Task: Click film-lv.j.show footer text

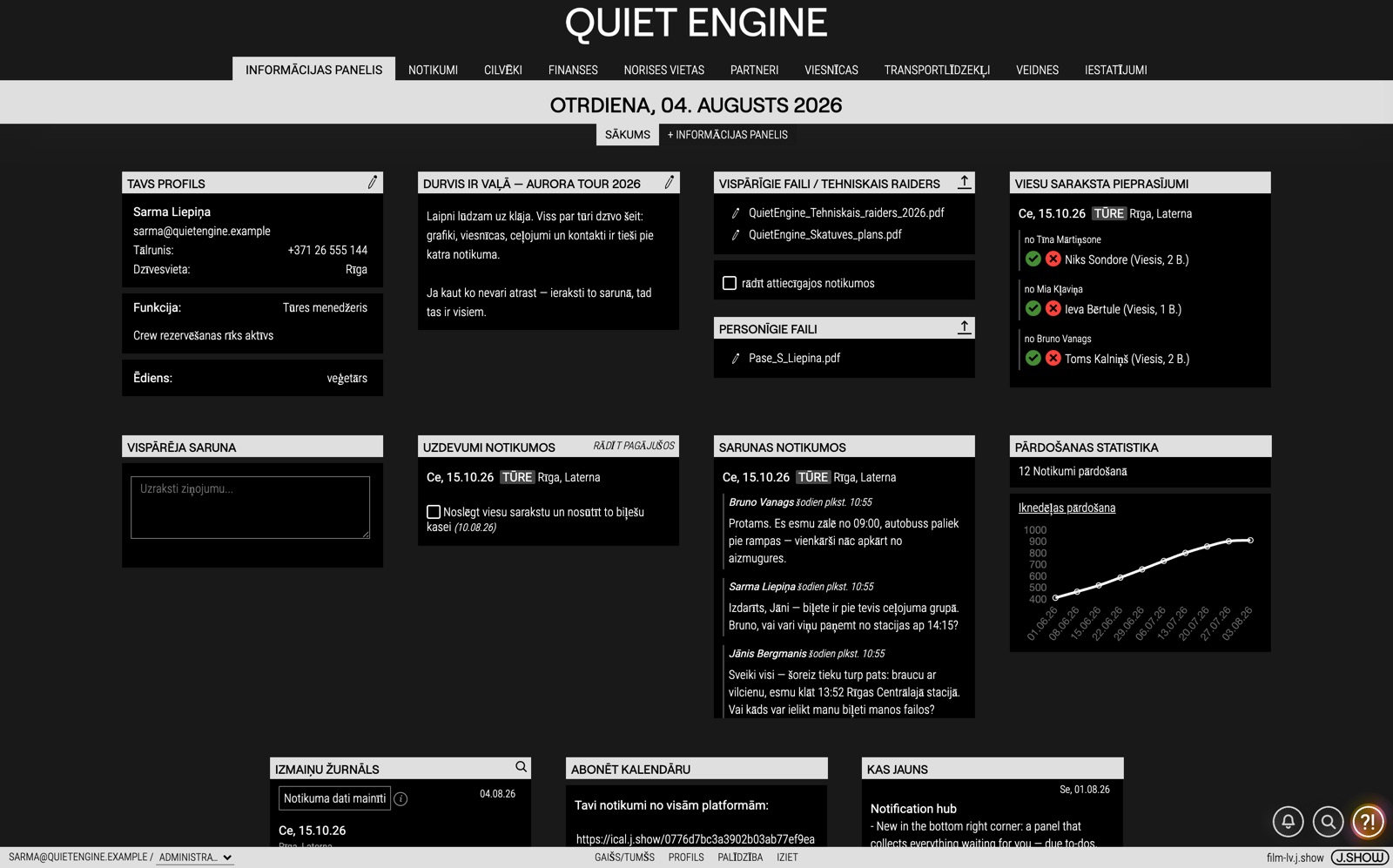Action: coord(1295,858)
